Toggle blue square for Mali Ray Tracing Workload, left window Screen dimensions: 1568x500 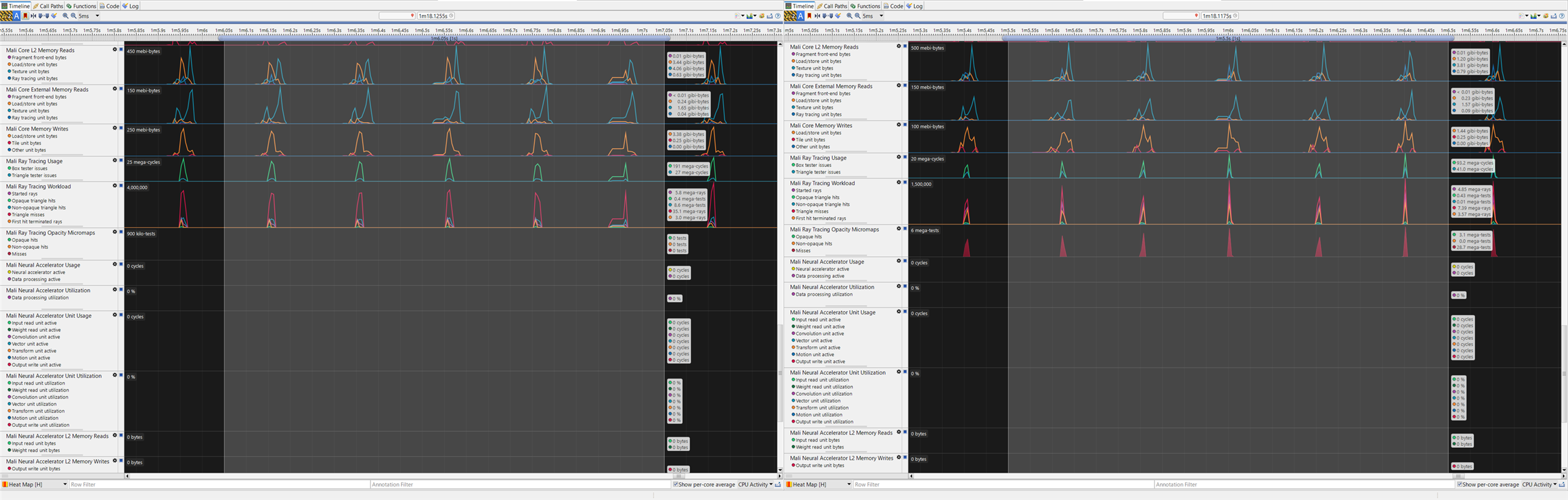coord(121,185)
